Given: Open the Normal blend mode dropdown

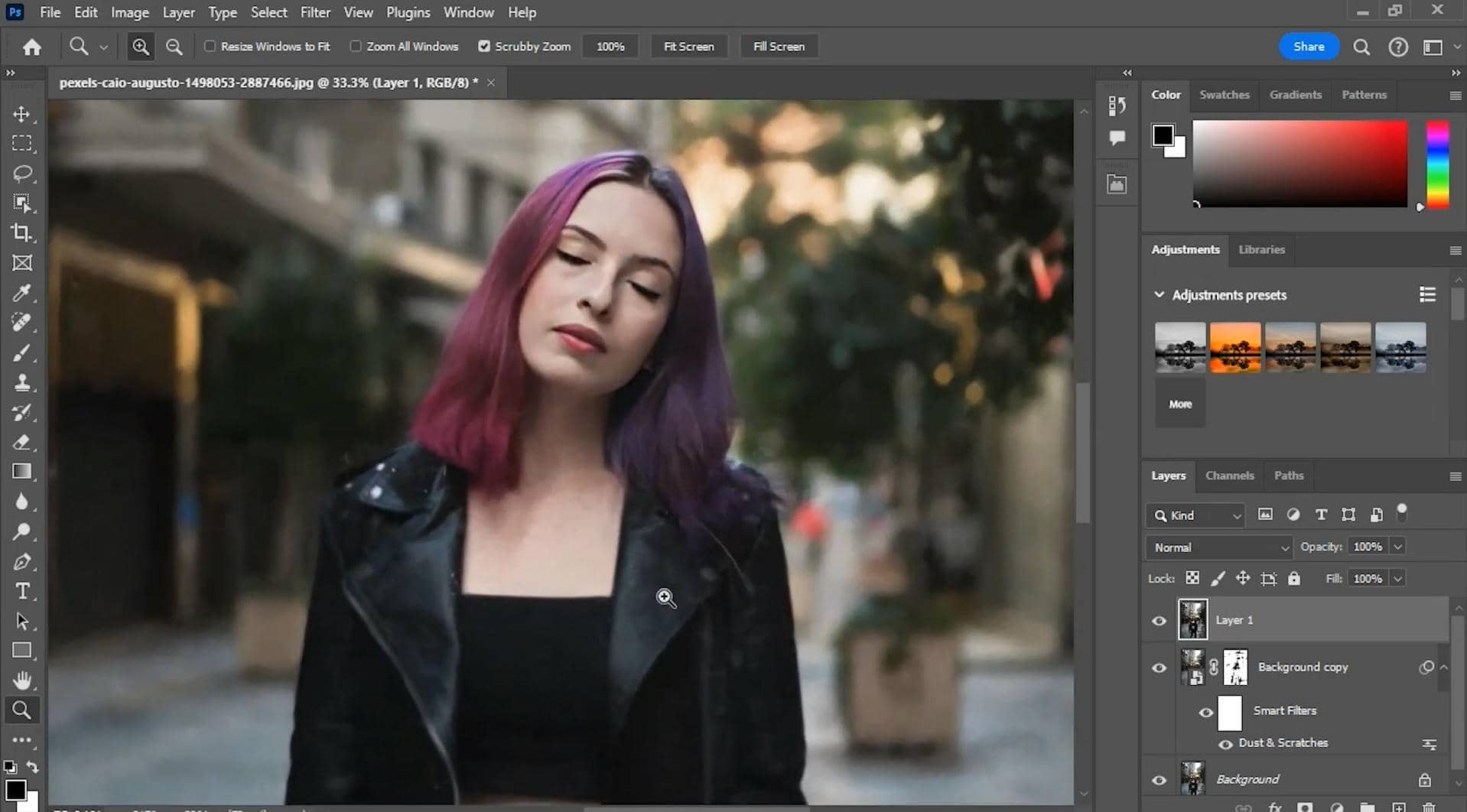Looking at the screenshot, I should point(1219,547).
